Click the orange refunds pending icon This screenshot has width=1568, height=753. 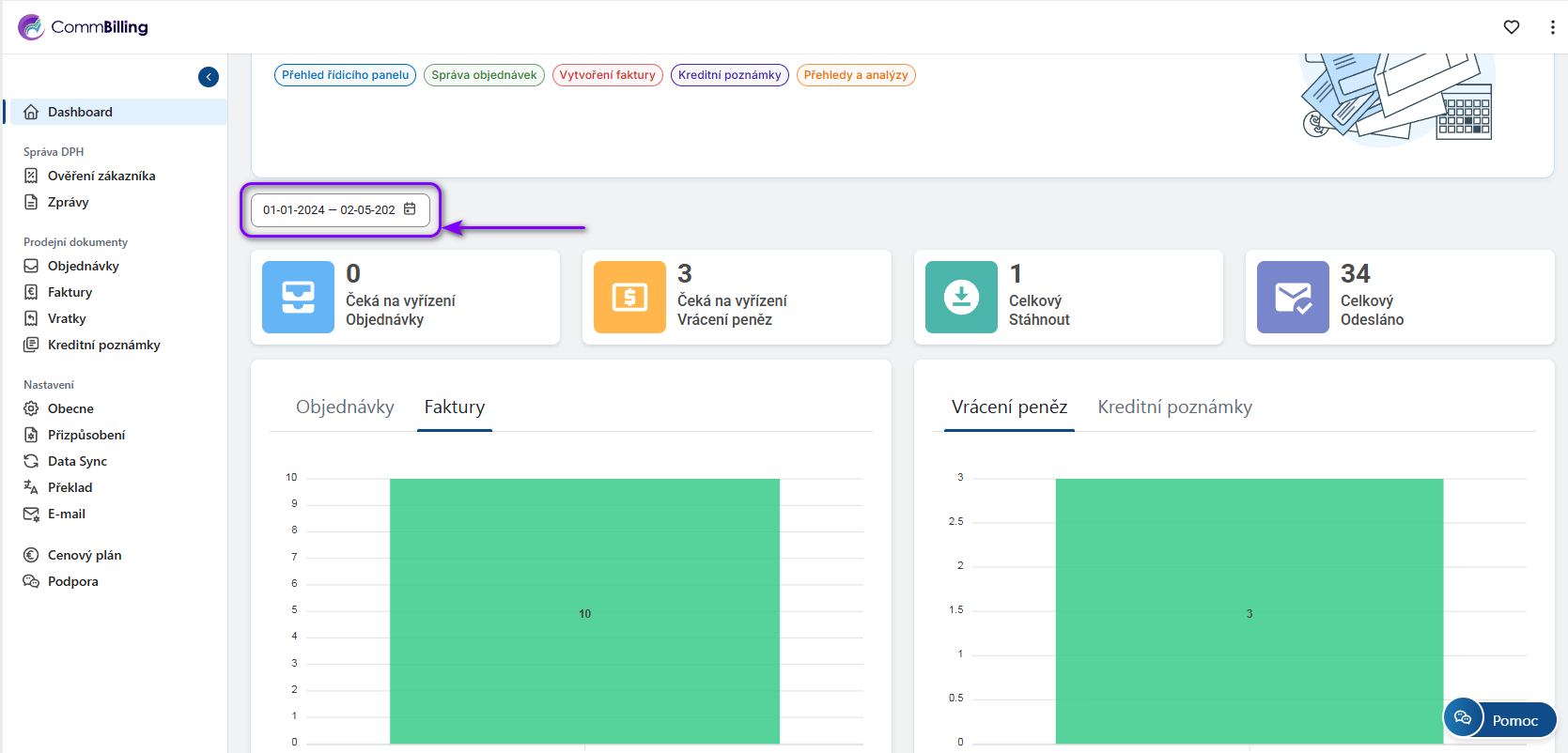coord(629,298)
